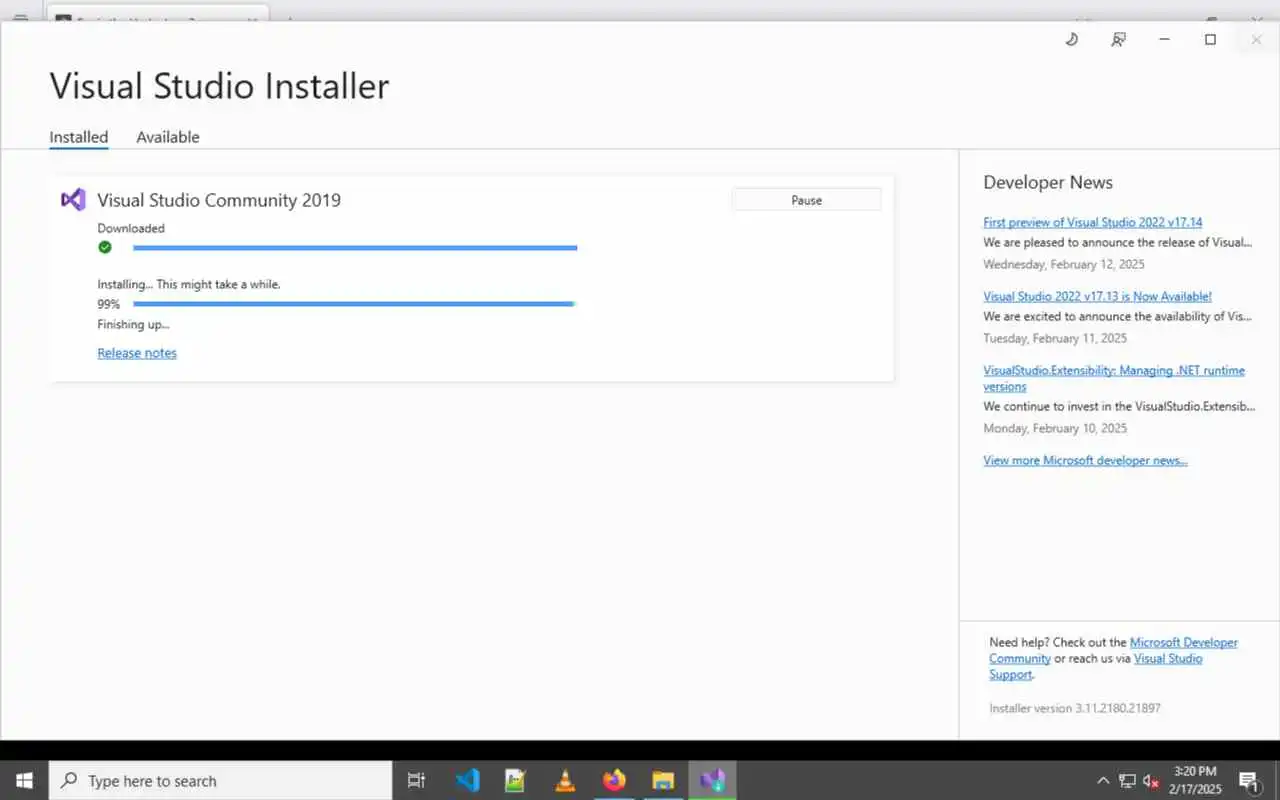This screenshot has height=800, width=1280.
Task: Open Firefox from the taskbar
Action: pos(614,780)
